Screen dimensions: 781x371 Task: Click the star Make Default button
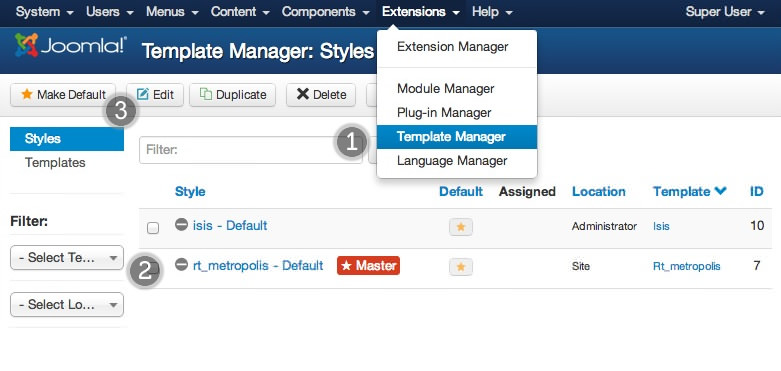coord(63,95)
